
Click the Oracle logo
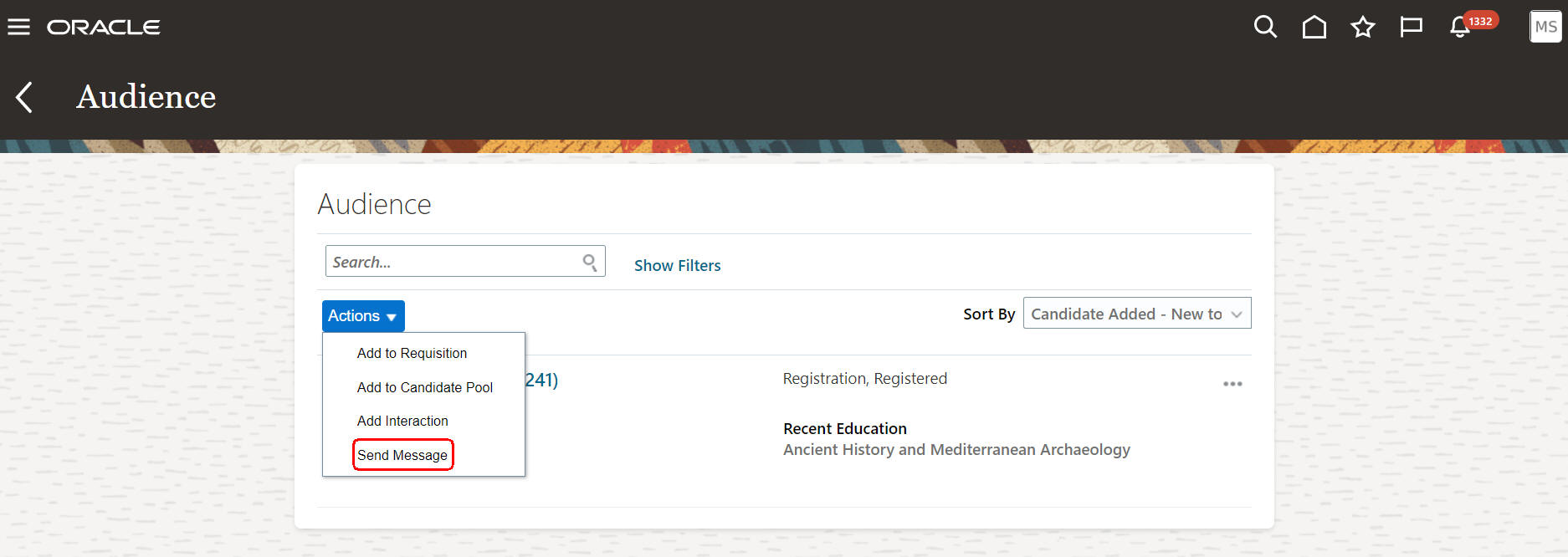tap(104, 28)
